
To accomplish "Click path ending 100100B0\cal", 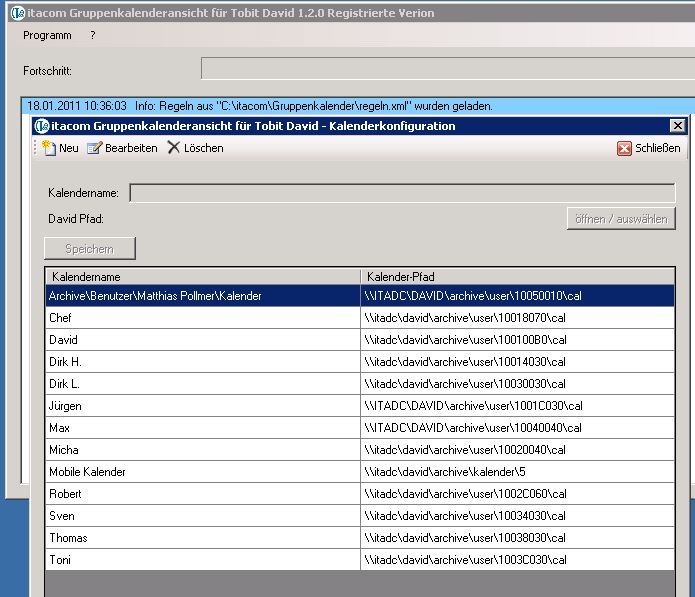I will [x=465, y=340].
